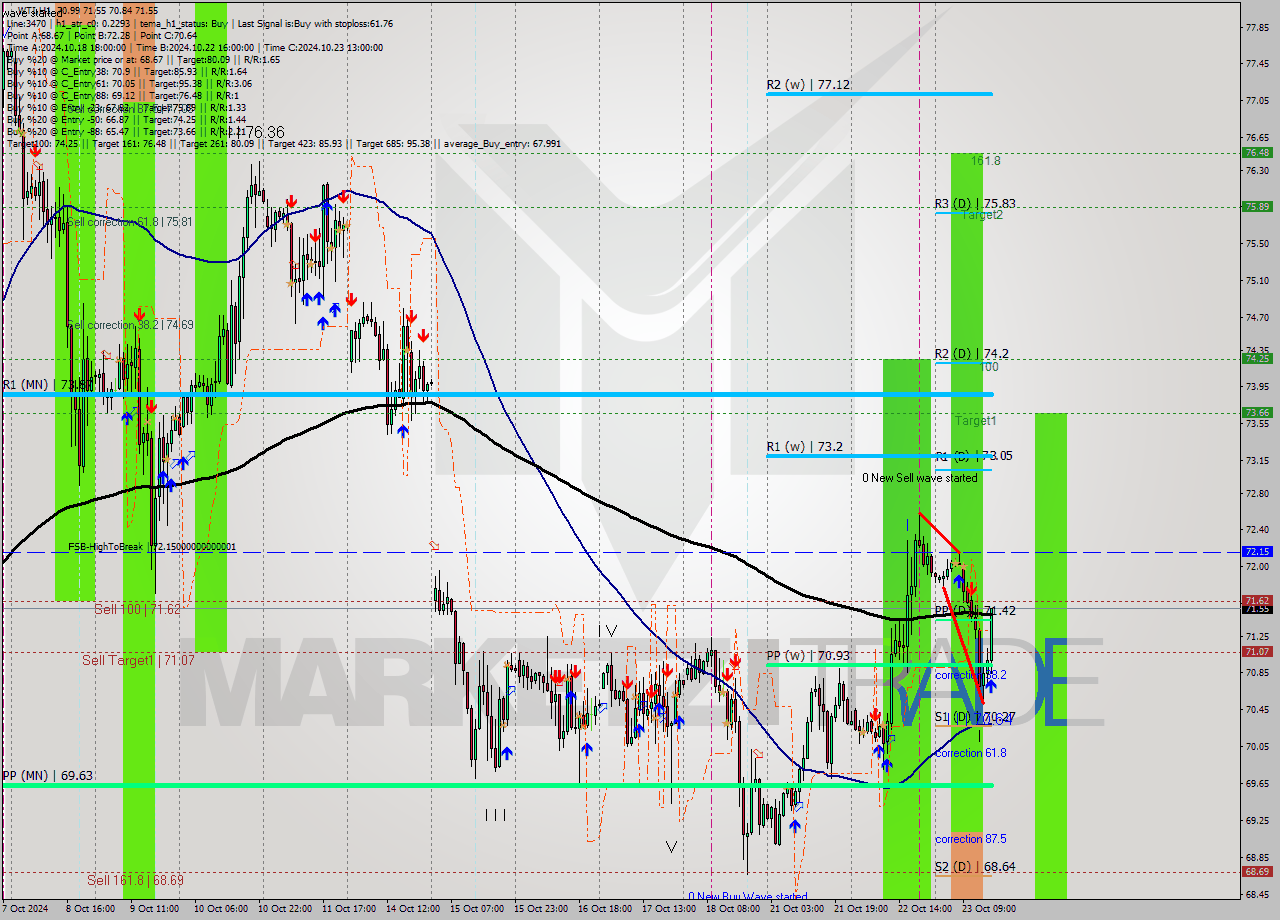1280x920 pixels.
Task: Select the 'I I I' wave count label
Action: click(x=495, y=815)
